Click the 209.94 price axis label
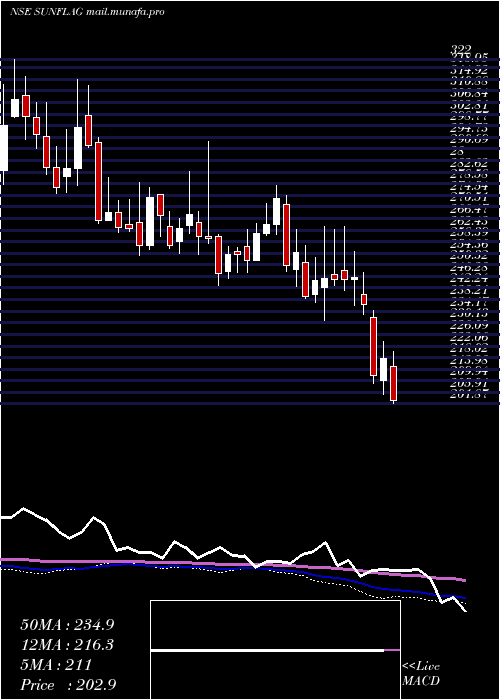Viewport: 500px width, 700px height. click(468, 372)
